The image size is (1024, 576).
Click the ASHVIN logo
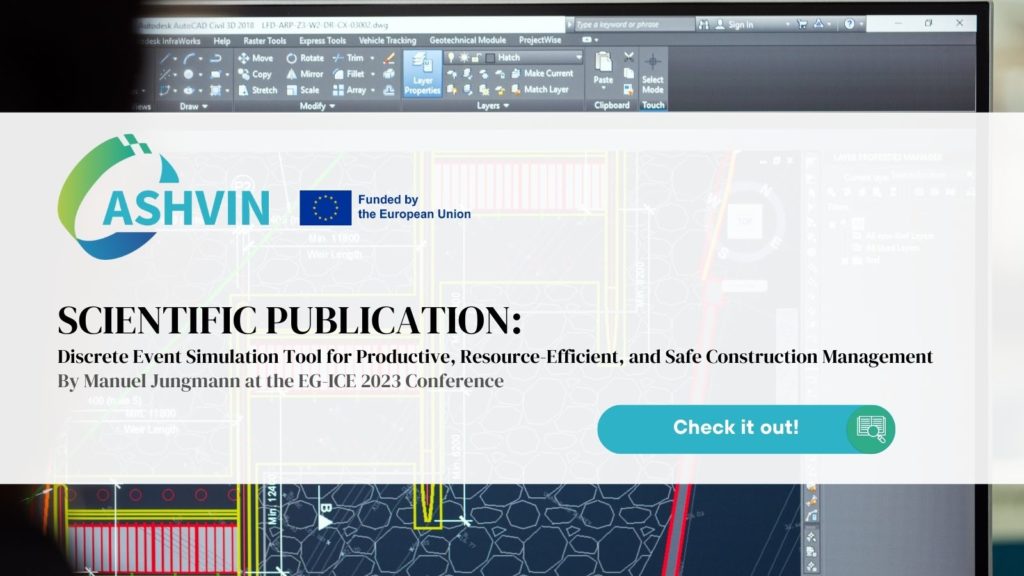(163, 197)
